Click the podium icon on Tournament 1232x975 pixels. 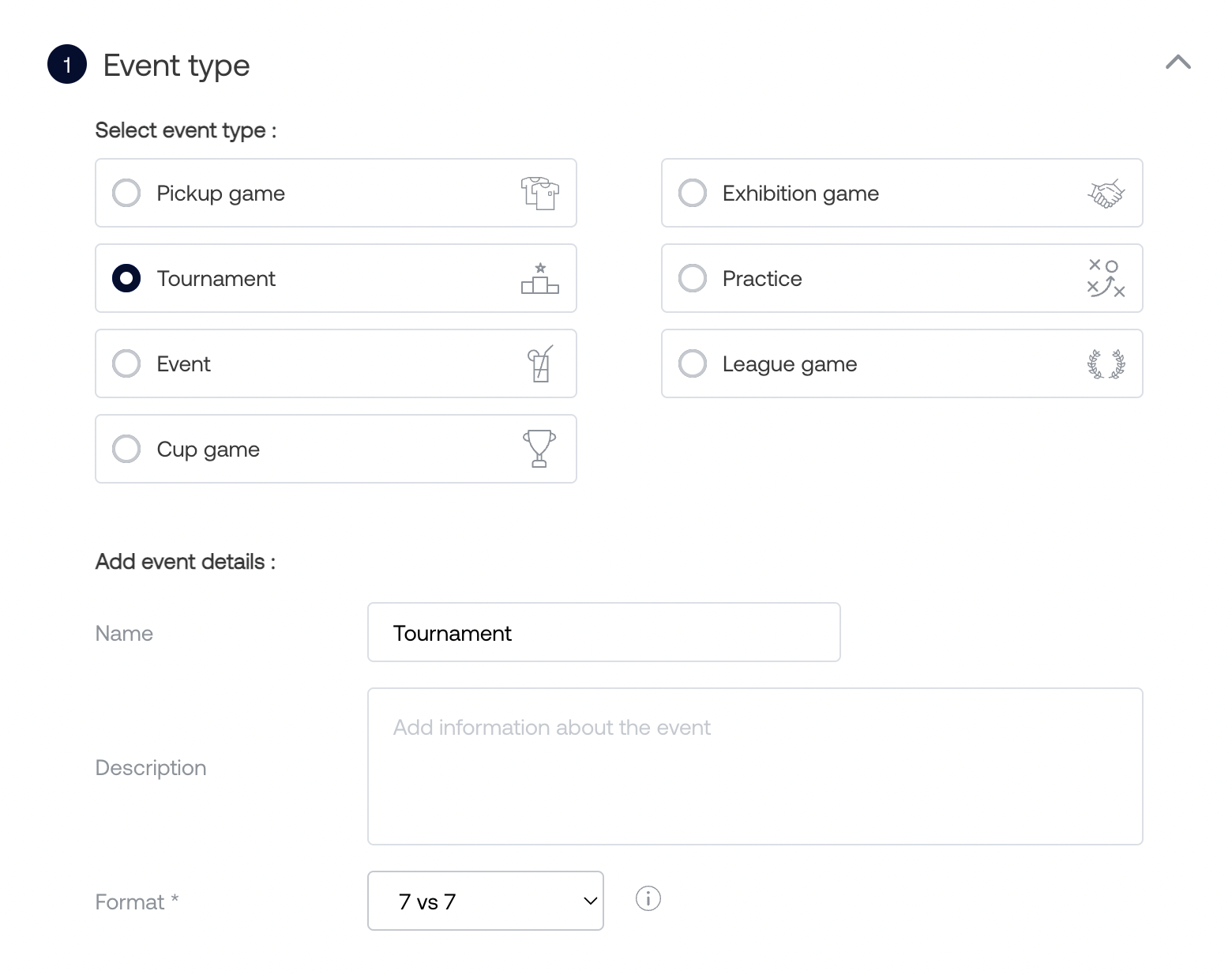[x=539, y=278]
